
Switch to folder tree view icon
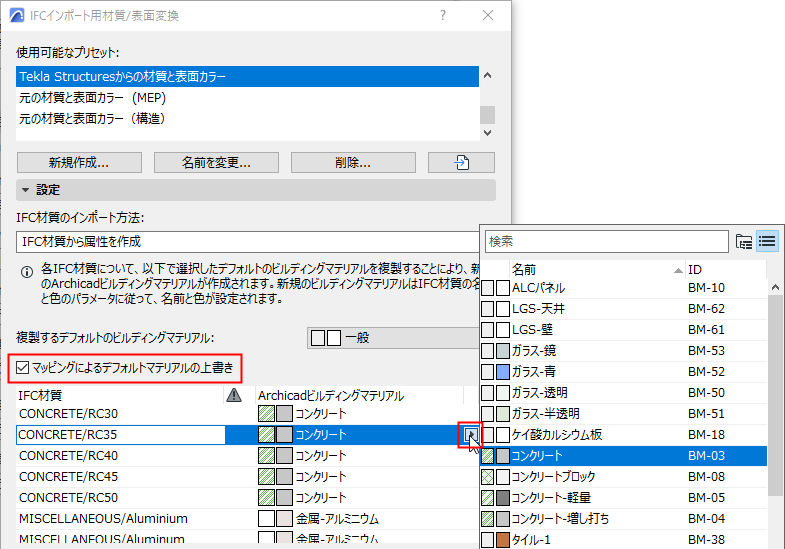tap(744, 242)
